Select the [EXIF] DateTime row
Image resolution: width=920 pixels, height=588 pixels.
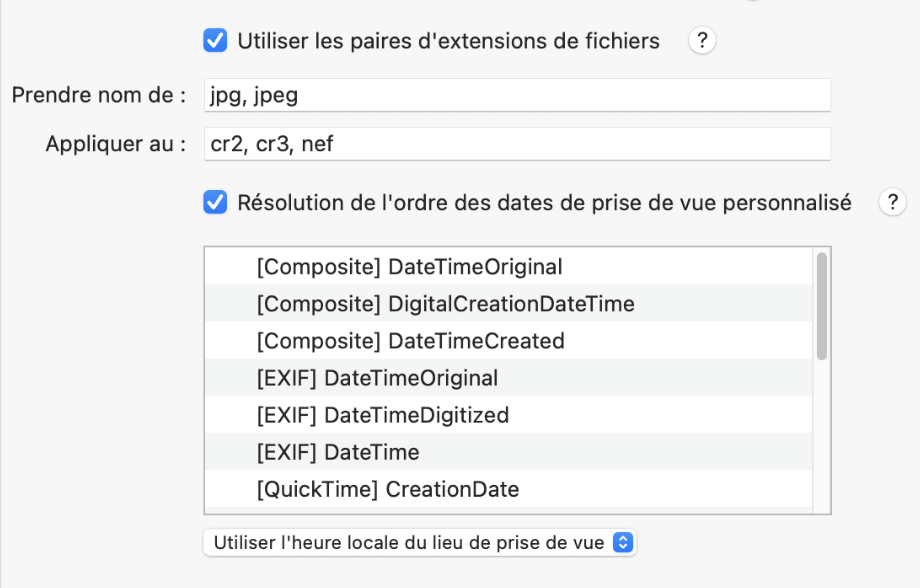click(508, 452)
